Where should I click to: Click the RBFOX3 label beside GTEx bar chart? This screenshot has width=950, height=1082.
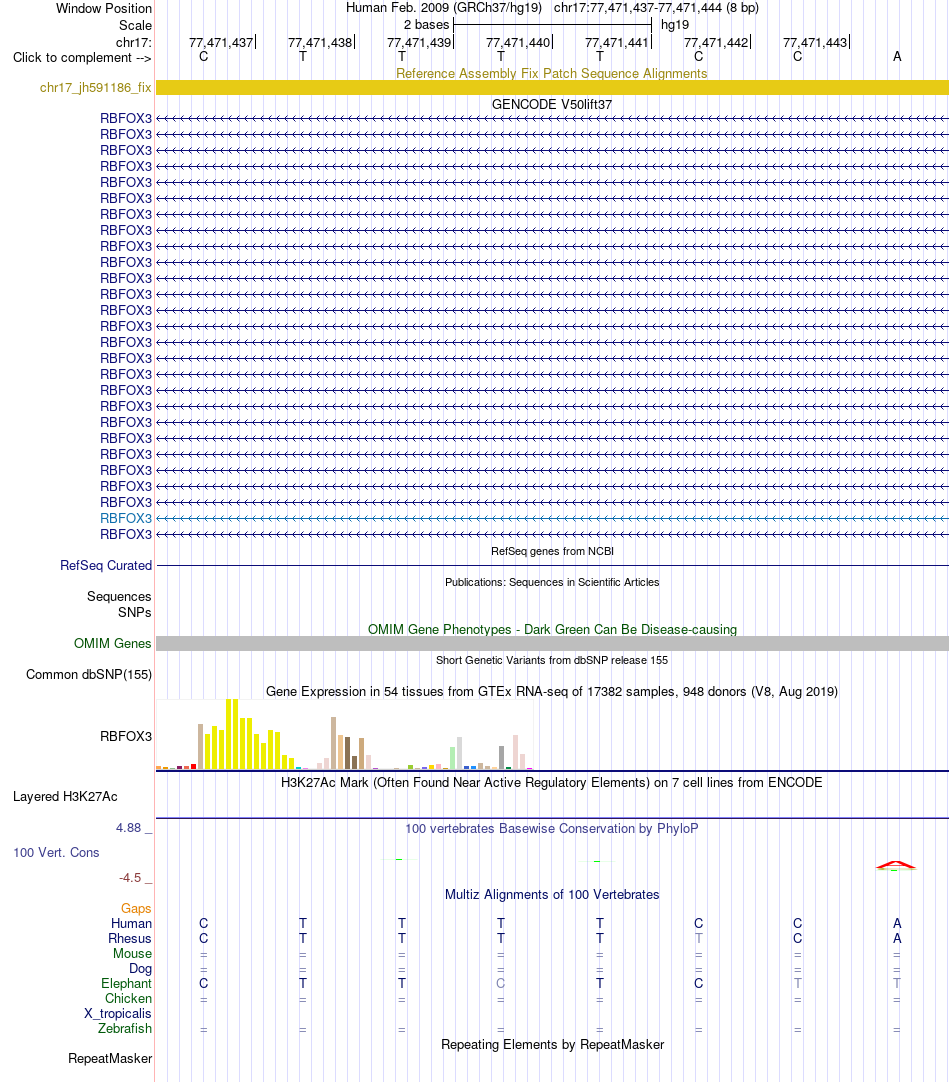click(x=126, y=736)
